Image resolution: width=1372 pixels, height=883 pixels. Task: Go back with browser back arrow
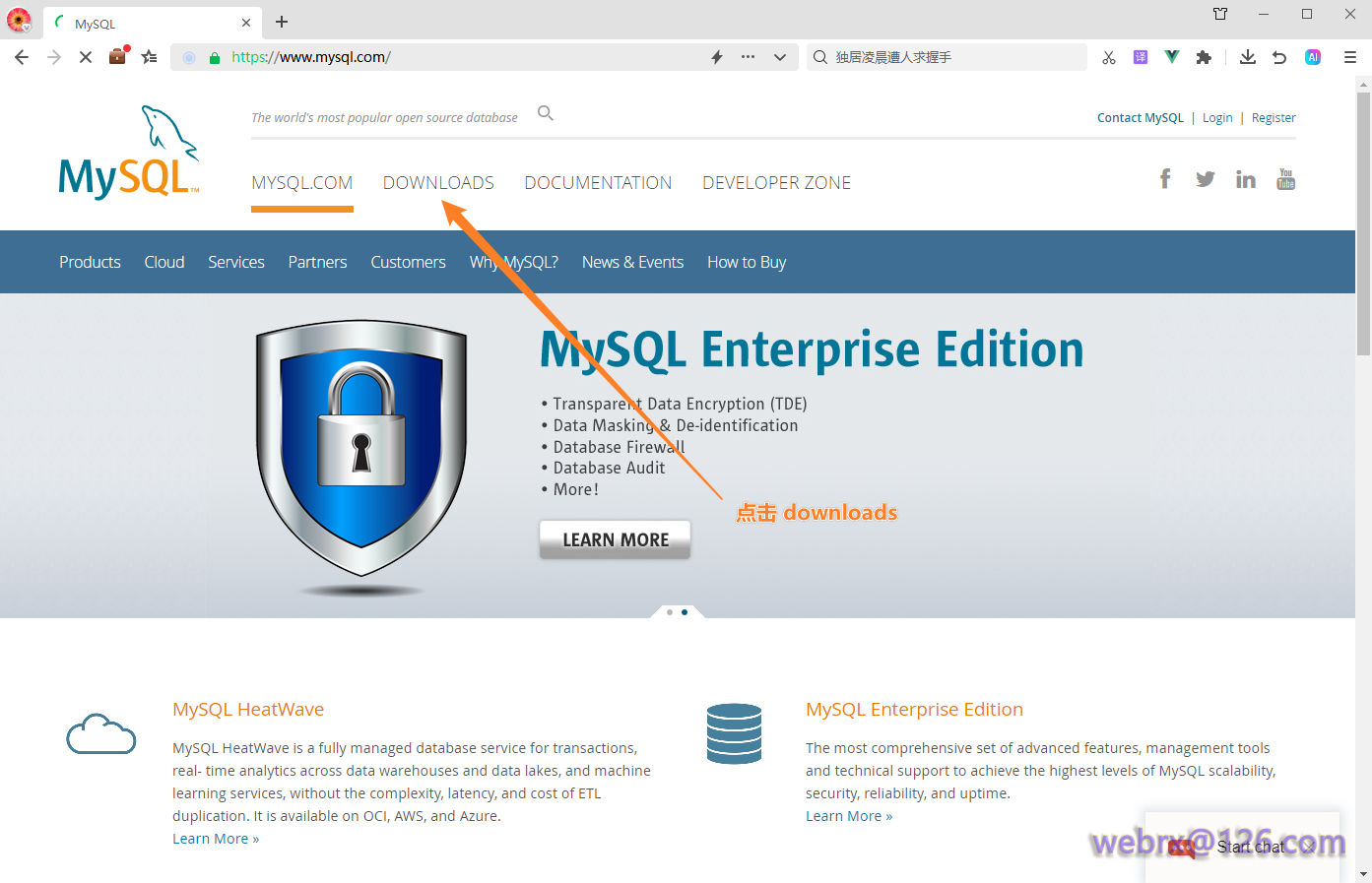22,57
